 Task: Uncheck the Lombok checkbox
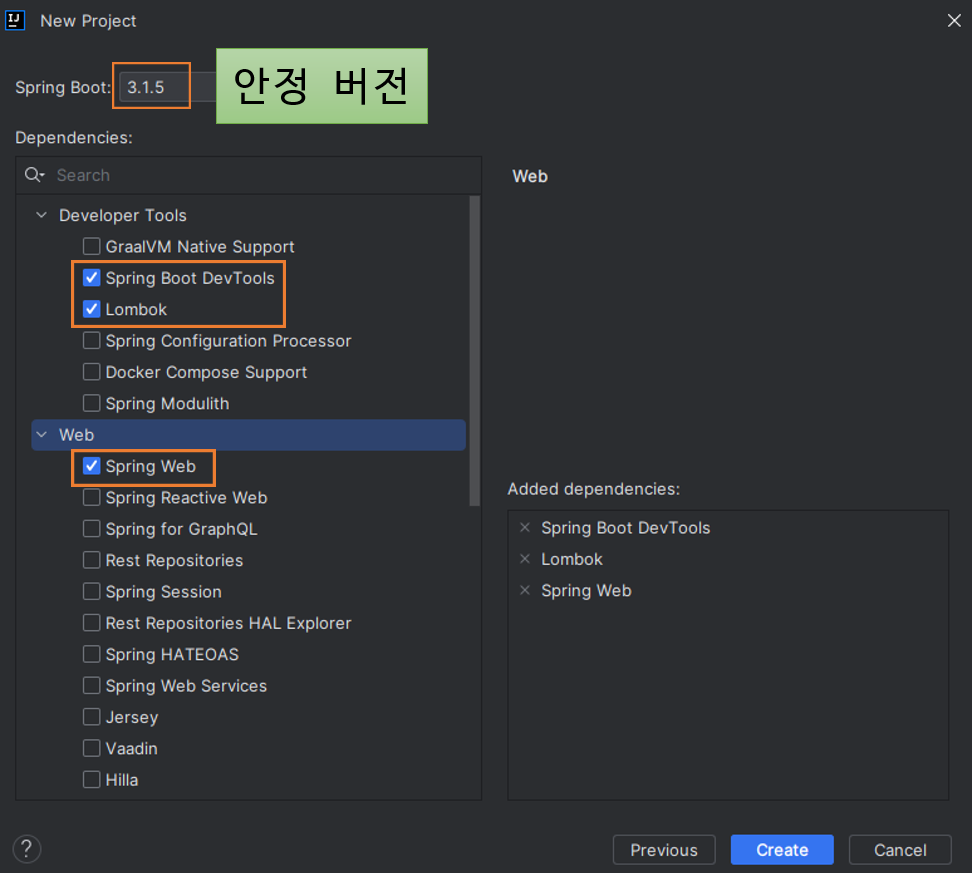[92, 309]
